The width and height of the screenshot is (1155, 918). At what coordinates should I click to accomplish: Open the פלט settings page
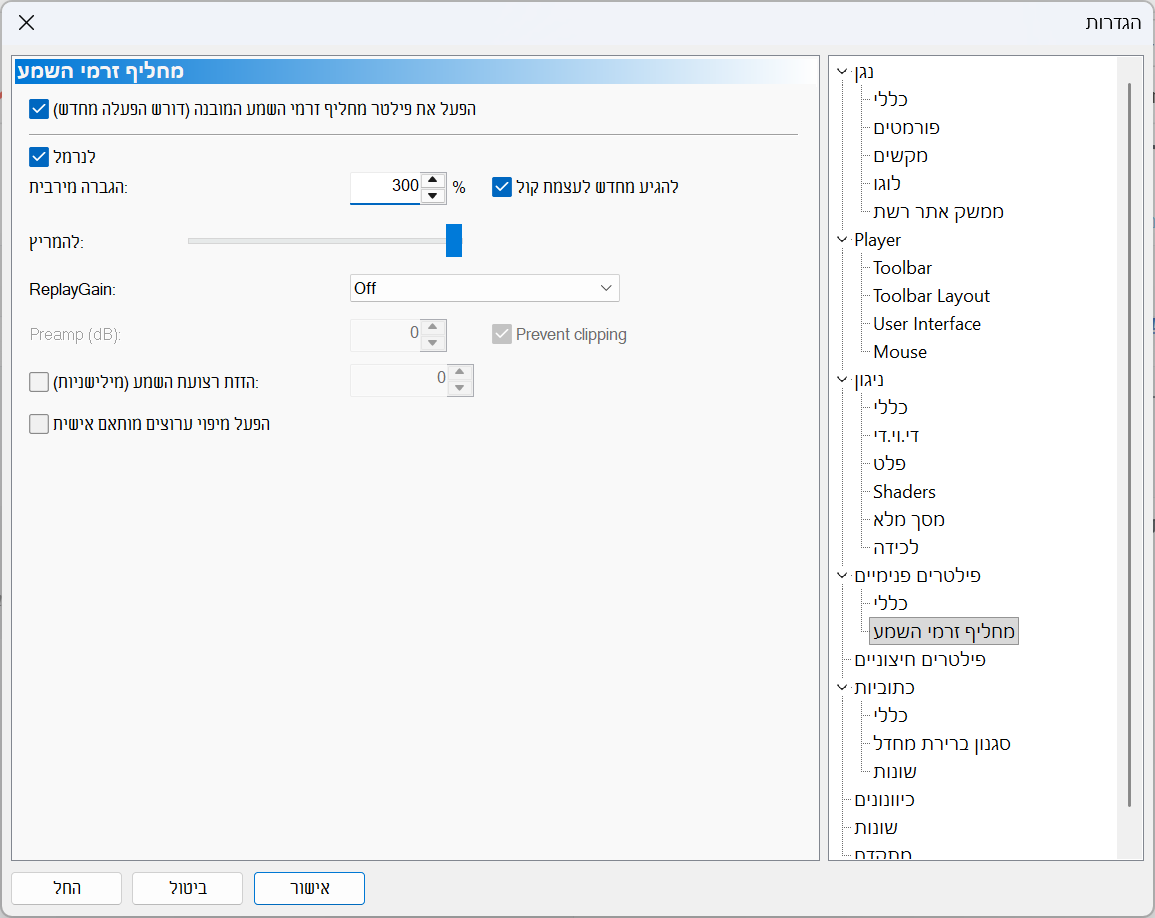[889, 463]
